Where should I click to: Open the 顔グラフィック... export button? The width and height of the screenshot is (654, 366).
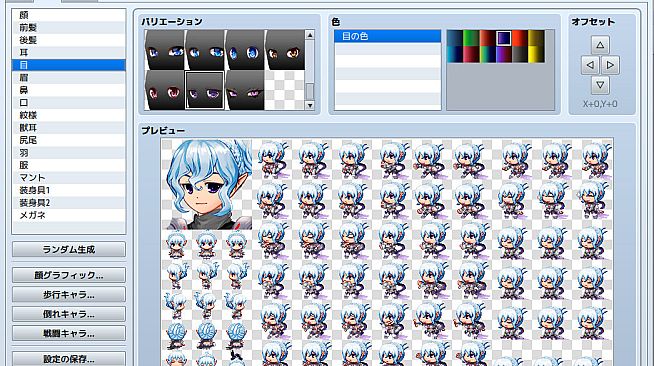[69, 275]
